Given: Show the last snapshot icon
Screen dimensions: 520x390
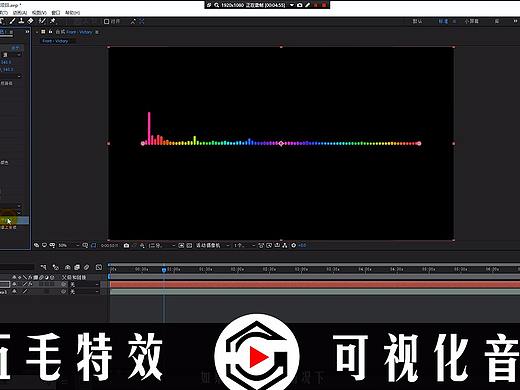Looking at the screenshot, I should click(x=135, y=245).
